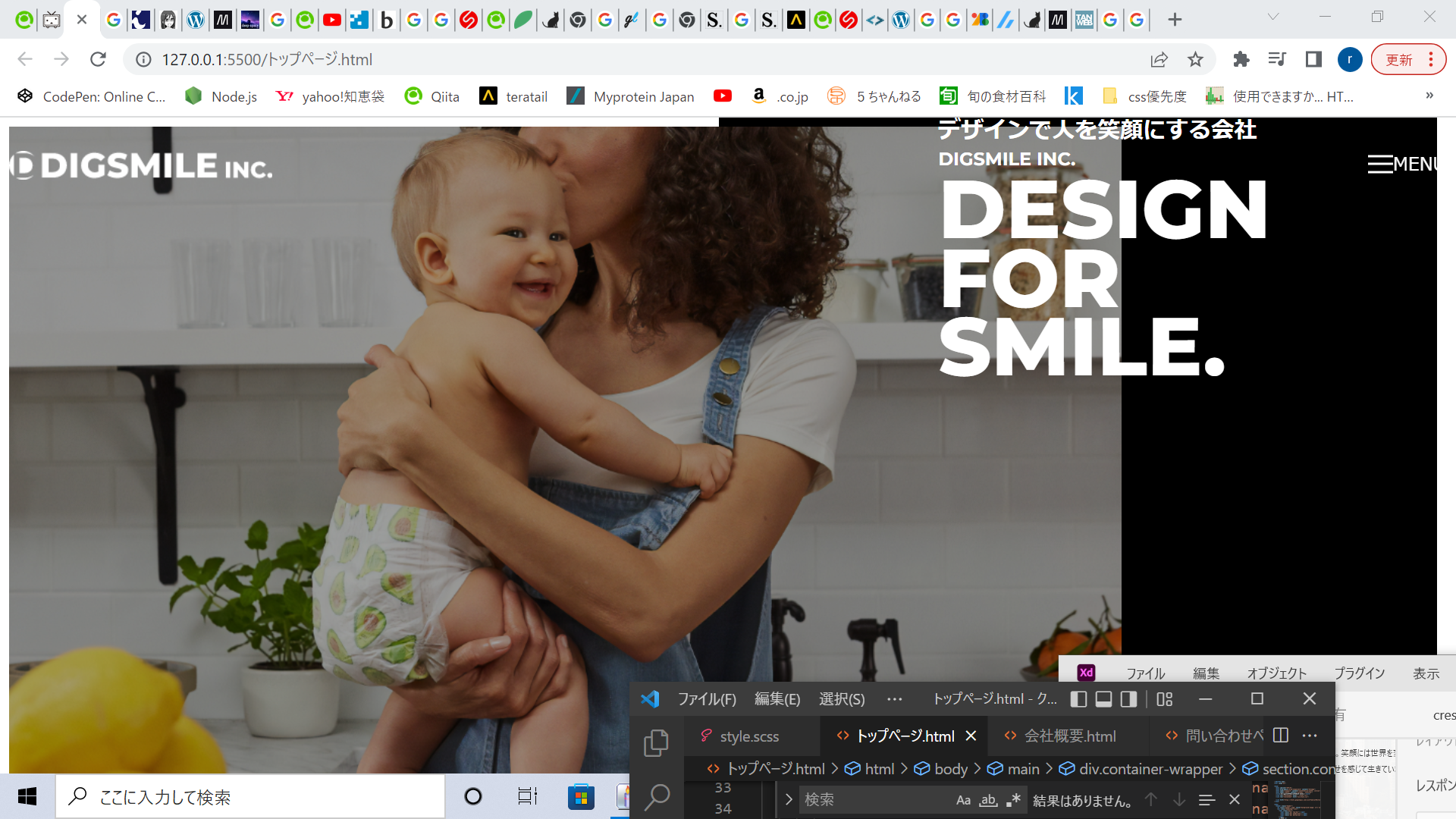Viewport: 1456px width, 819px height.
Task: Open Amazon .co.jp bookmark
Action: click(x=780, y=96)
